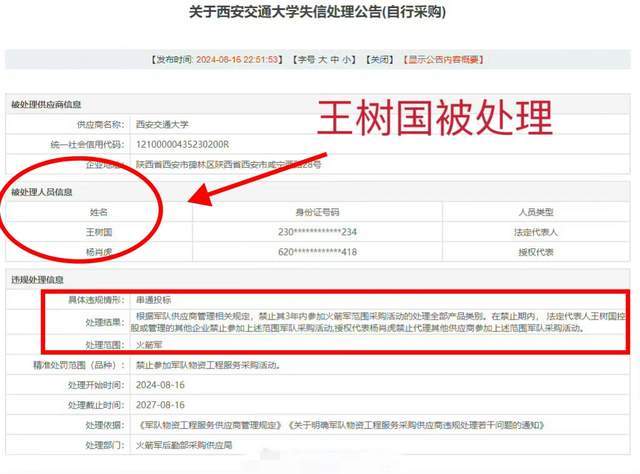This screenshot has height=474, width=640.
Task: Click the 处理范围 label
Action: click(105, 345)
